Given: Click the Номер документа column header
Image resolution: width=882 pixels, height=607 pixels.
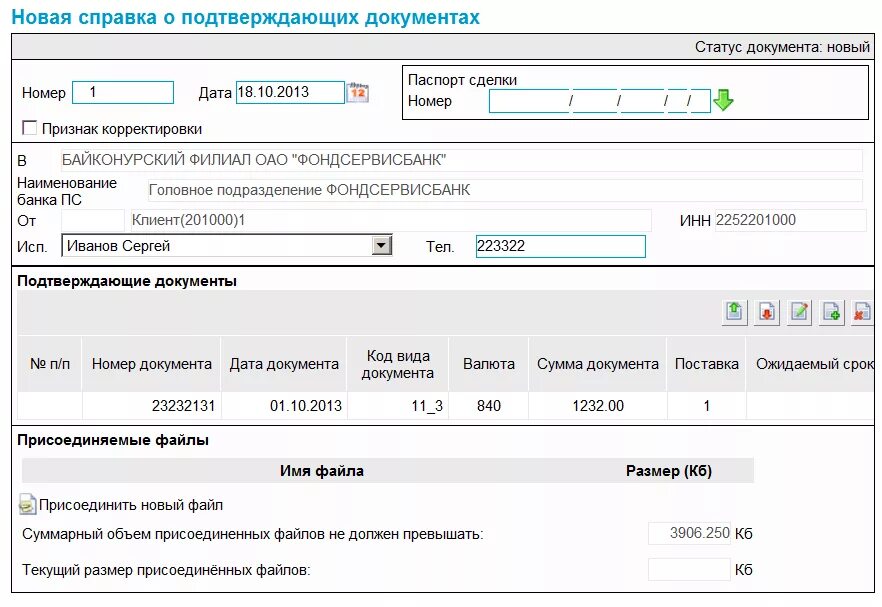Looking at the screenshot, I should (151, 364).
